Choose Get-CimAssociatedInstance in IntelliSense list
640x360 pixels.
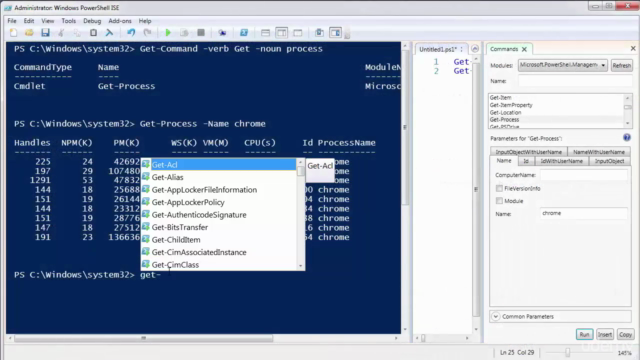coord(218,252)
